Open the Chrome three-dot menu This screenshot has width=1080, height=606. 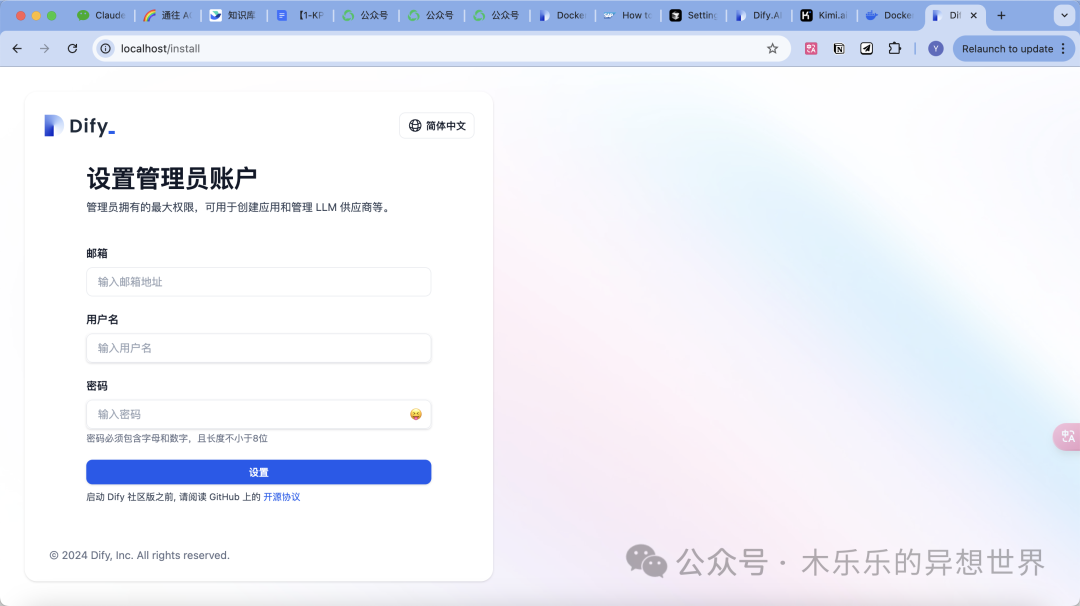pyautogui.click(x=1063, y=48)
